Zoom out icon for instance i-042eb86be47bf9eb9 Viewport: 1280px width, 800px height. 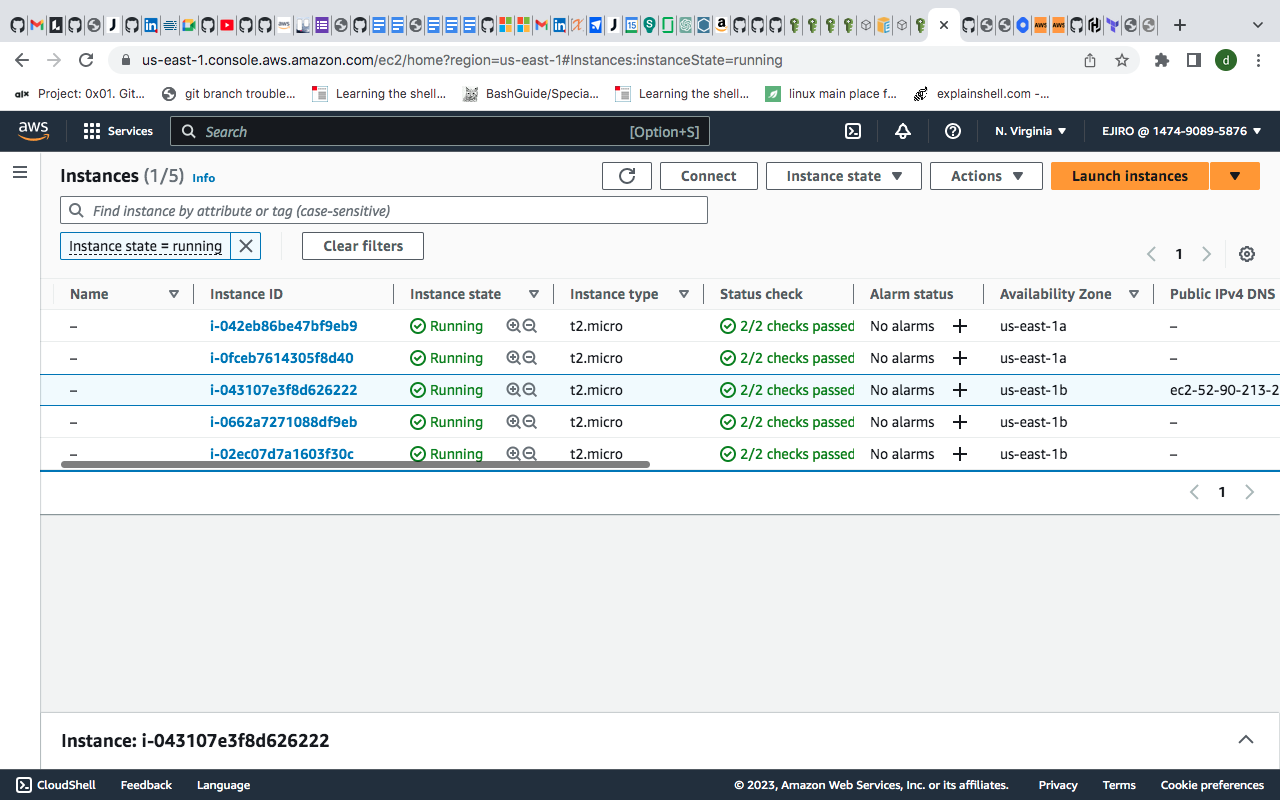530,326
